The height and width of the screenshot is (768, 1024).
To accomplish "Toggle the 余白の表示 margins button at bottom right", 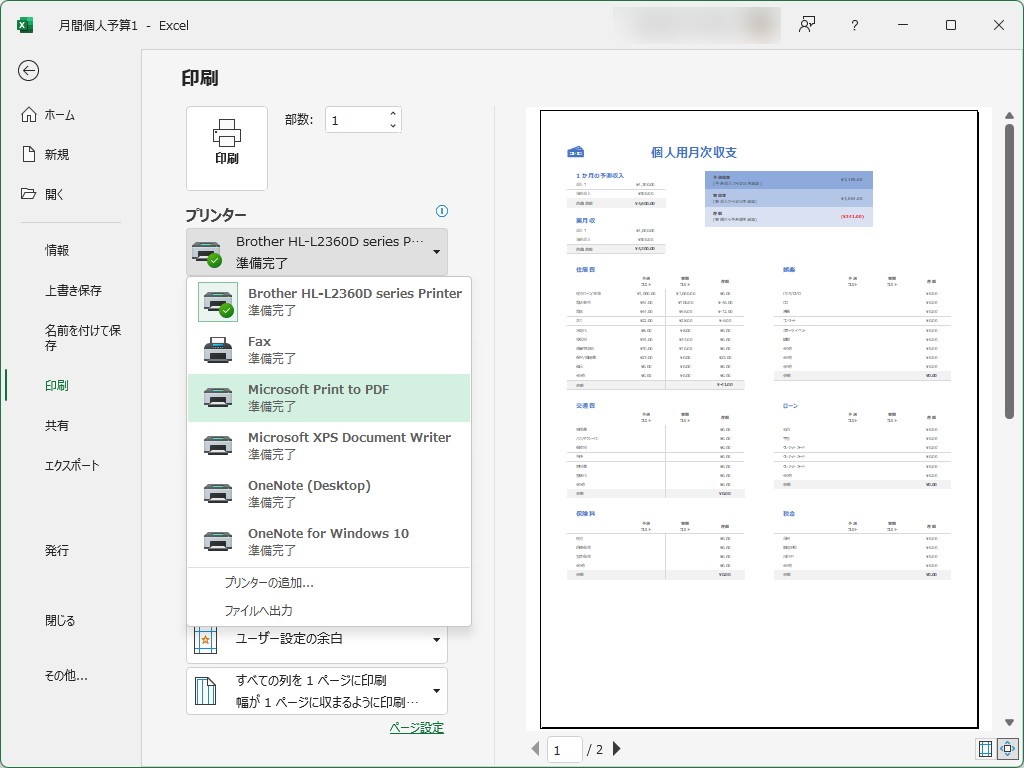I will 985,748.
